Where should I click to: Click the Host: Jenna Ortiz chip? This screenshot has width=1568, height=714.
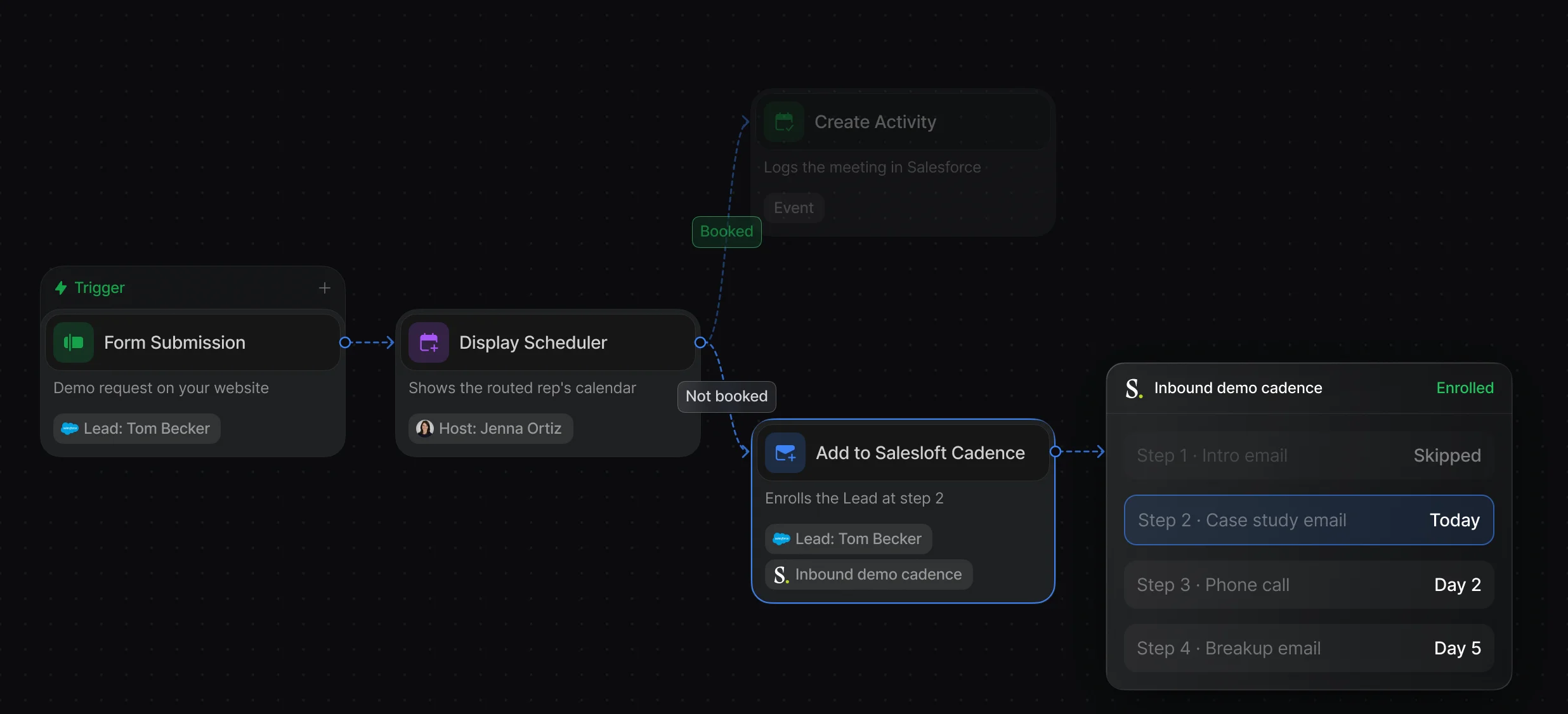point(491,429)
